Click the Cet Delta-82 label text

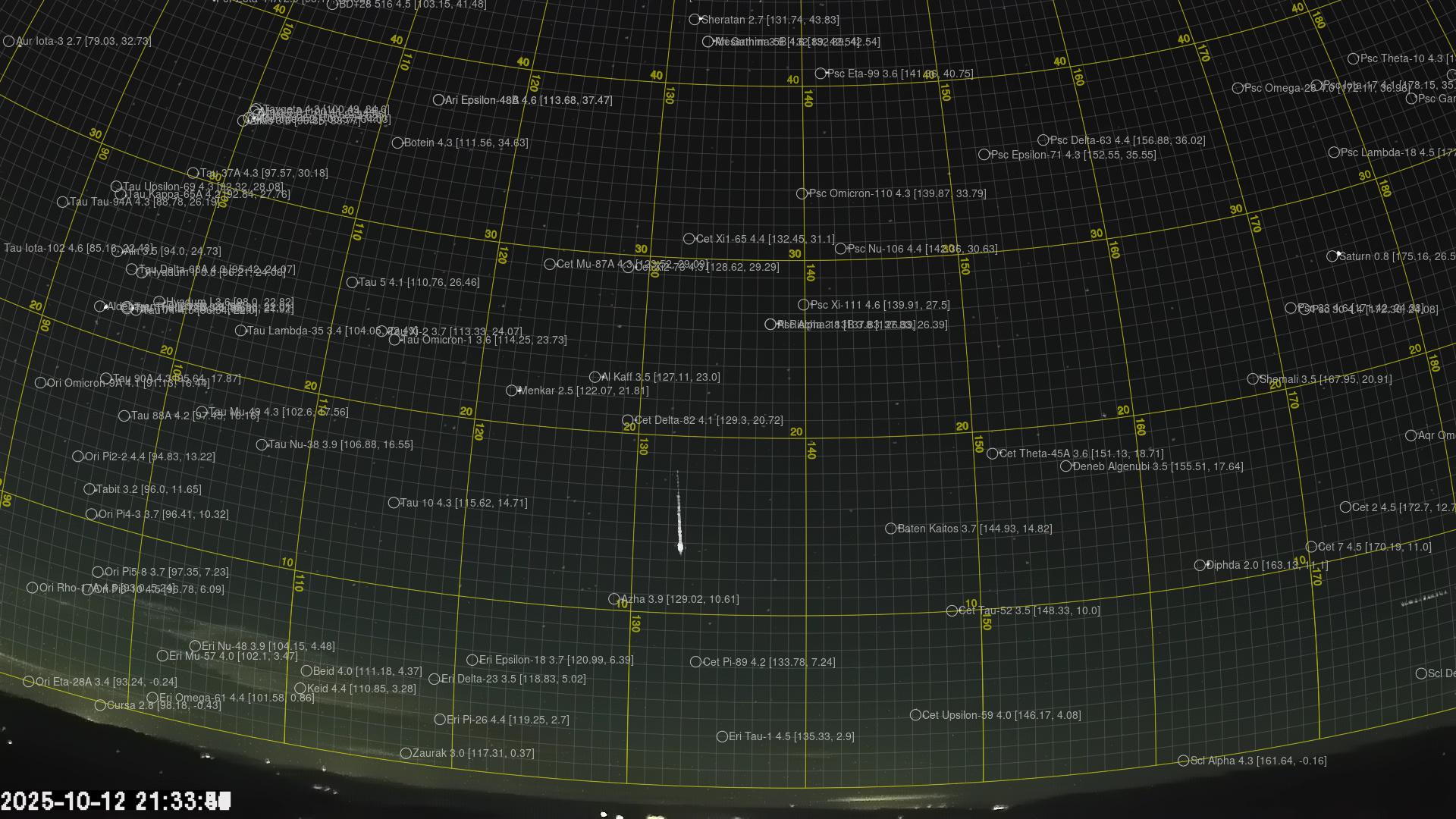(708, 420)
